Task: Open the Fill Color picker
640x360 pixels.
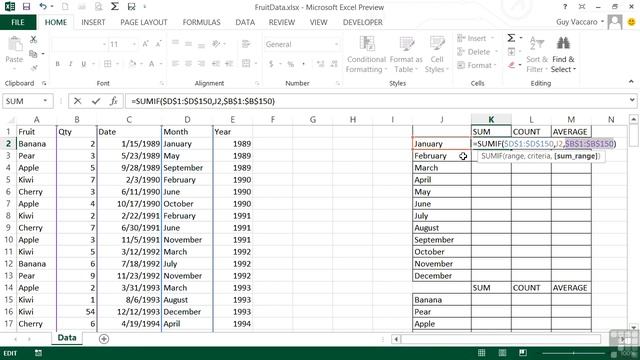Action: click(x=133, y=64)
